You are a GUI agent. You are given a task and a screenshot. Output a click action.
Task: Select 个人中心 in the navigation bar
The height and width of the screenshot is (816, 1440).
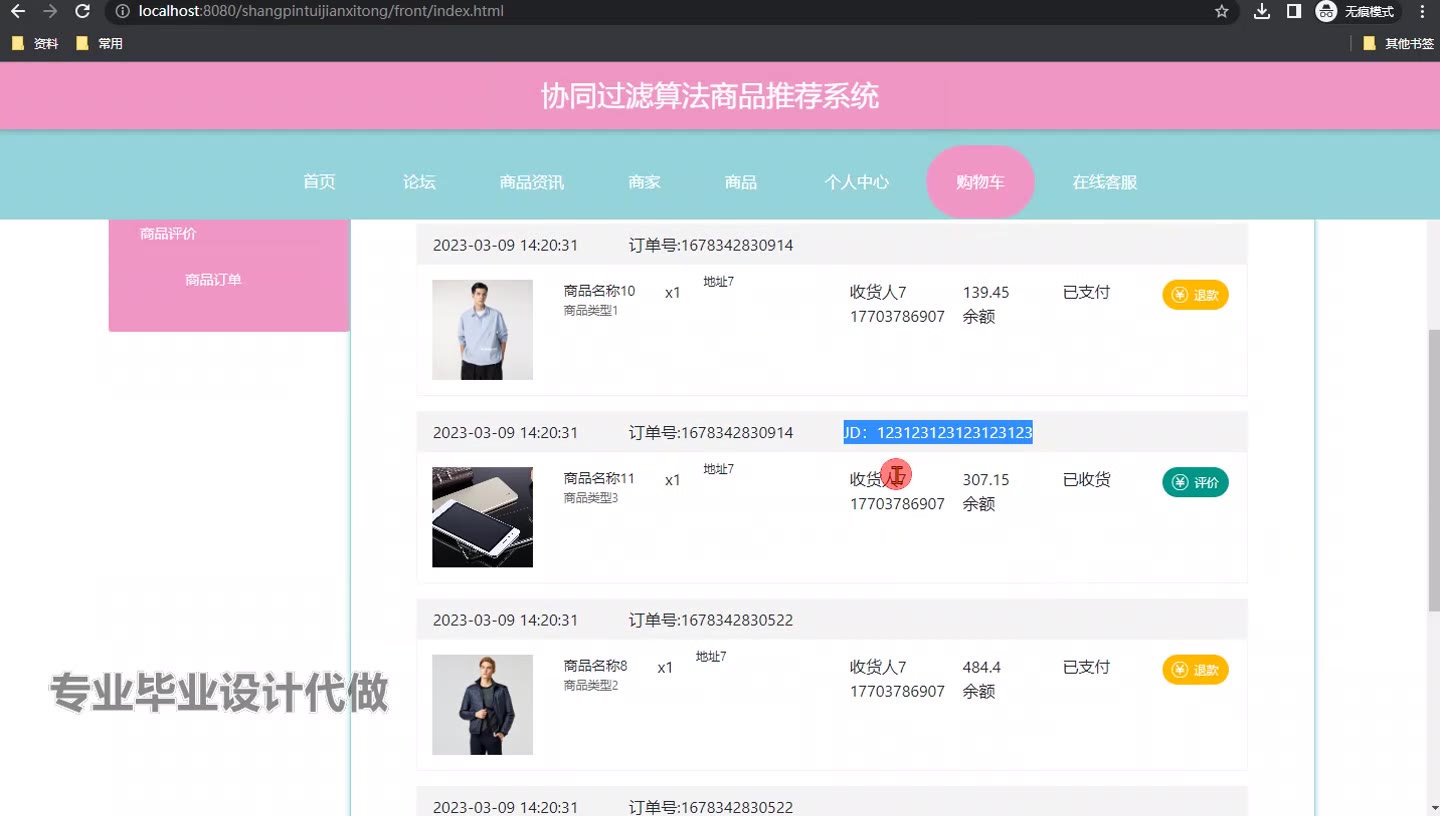[x=856, y=182]
